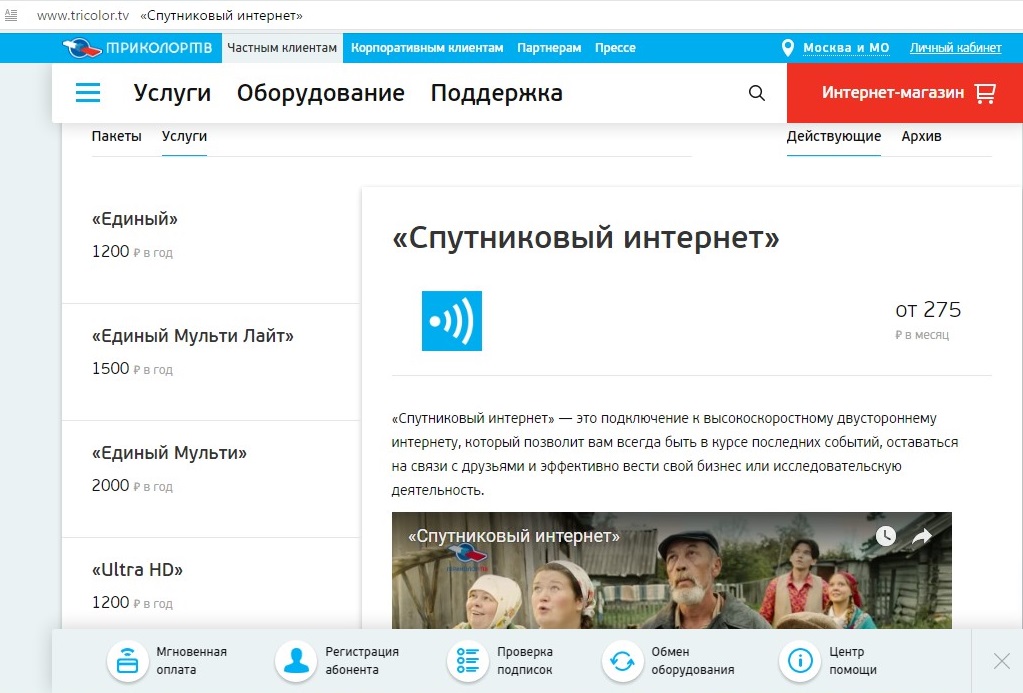The width and height of the screenshot is (1023, 693).
Task: Click the price text от 275
Action: click(928, 309)
